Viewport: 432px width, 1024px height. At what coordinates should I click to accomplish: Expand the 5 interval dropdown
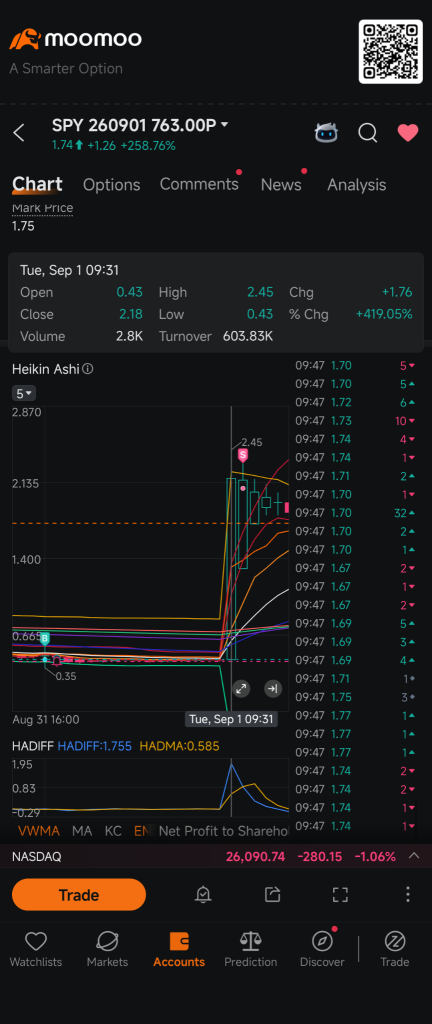(x=24, y=393)
